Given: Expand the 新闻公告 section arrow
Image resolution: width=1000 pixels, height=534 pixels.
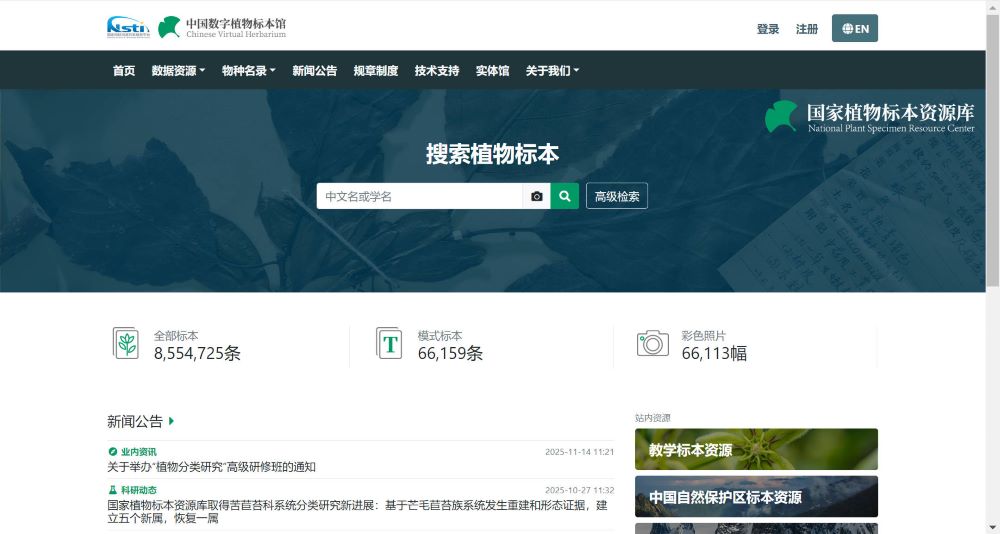Looking at the screenshot, I should [x=172, y=421].
